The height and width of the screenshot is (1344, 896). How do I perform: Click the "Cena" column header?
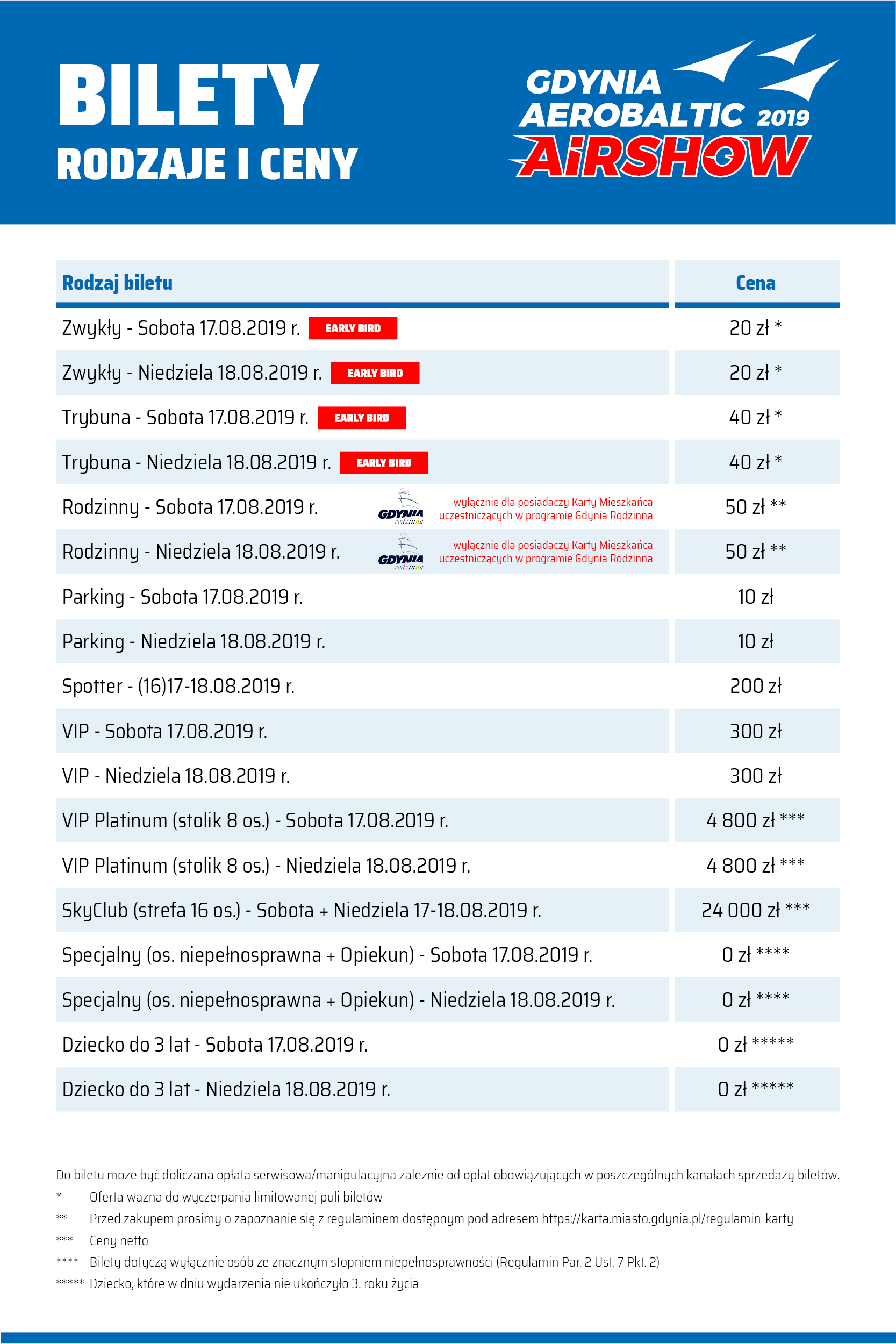pos(755,283)
